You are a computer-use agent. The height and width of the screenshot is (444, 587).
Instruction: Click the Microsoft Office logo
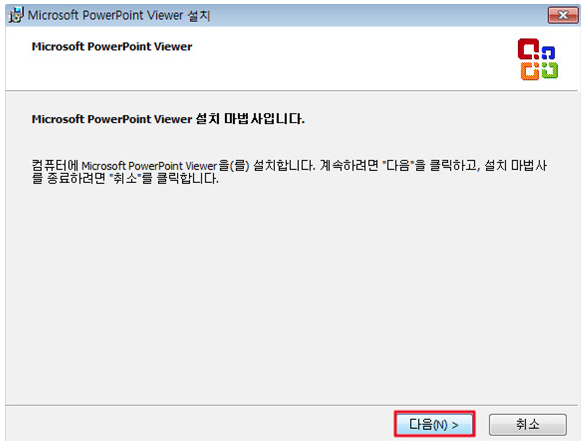pos(538,59)
